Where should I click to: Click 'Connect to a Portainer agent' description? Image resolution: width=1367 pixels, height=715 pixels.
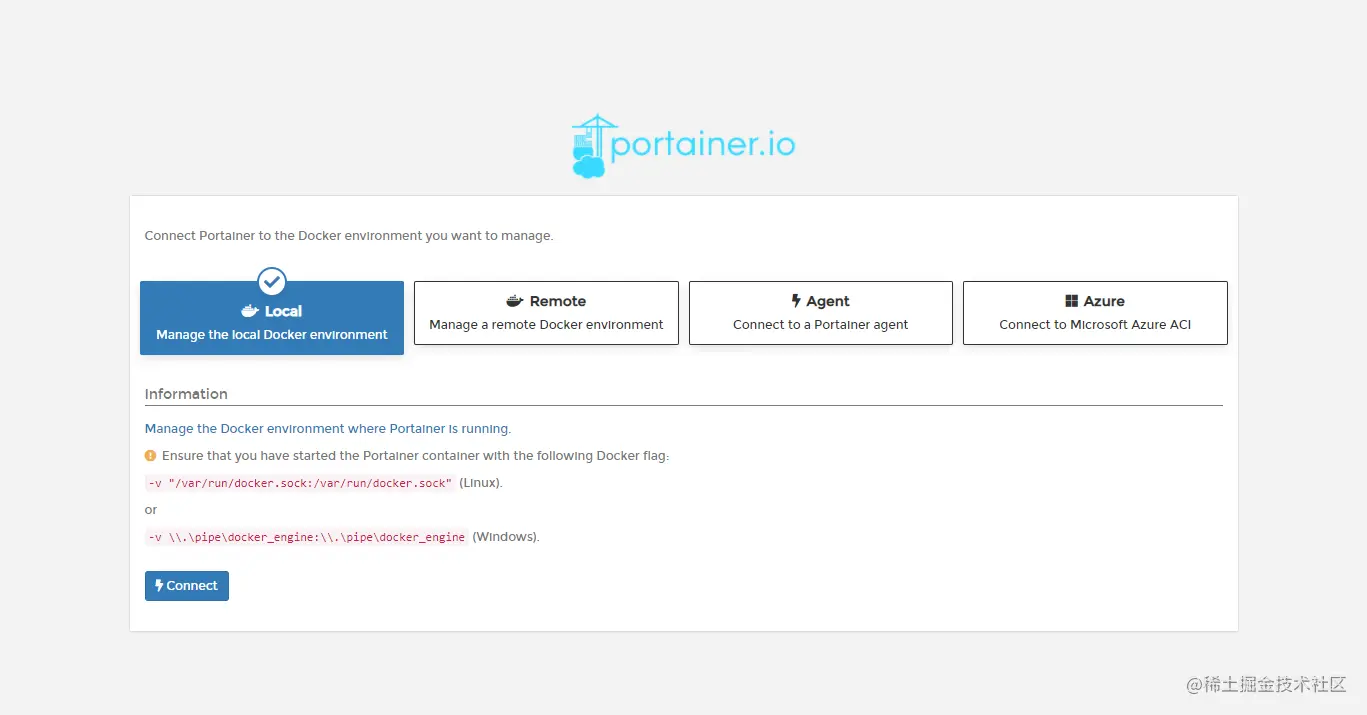click(x=821, y=325)
